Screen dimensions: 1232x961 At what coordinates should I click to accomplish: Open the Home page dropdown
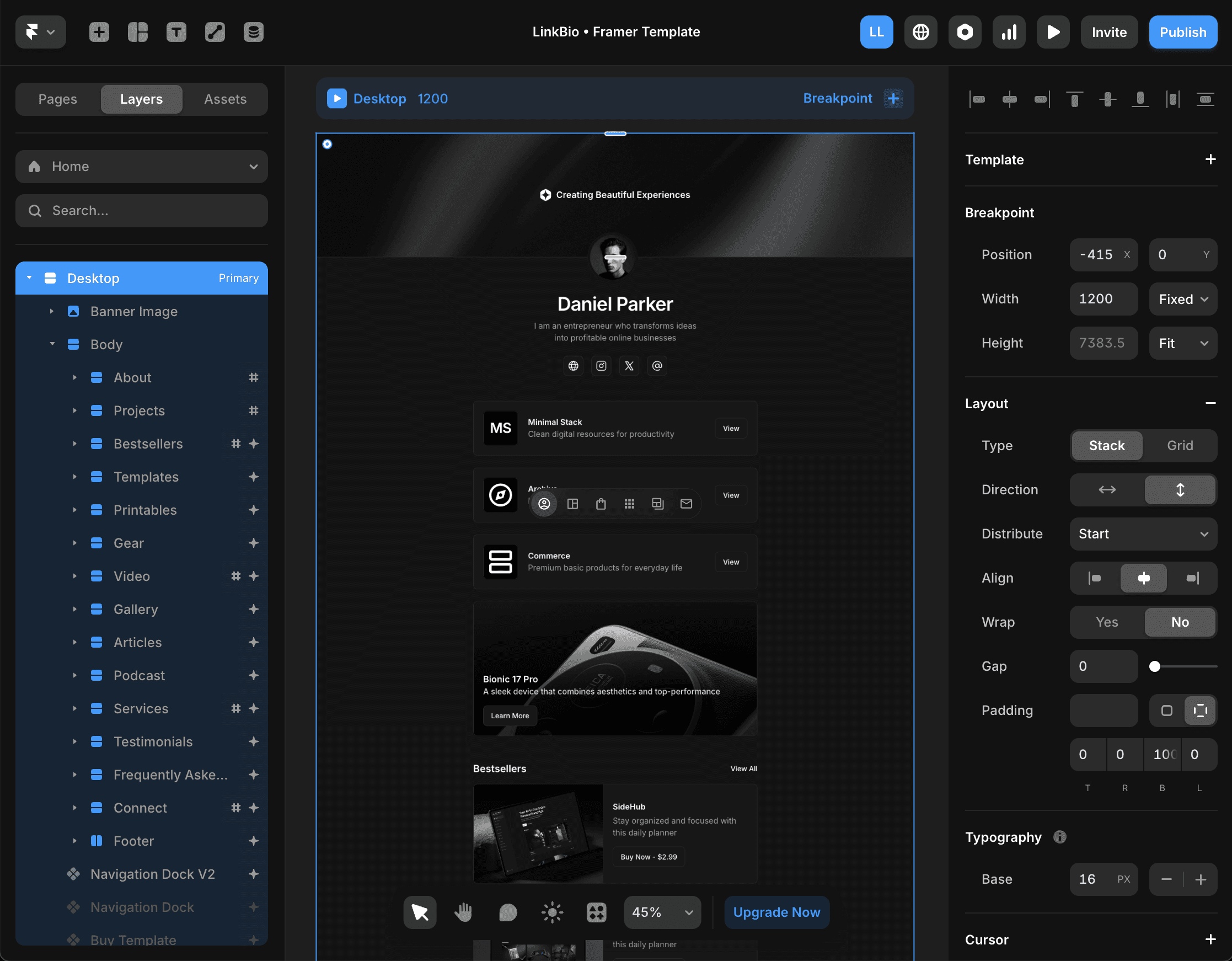142,167
